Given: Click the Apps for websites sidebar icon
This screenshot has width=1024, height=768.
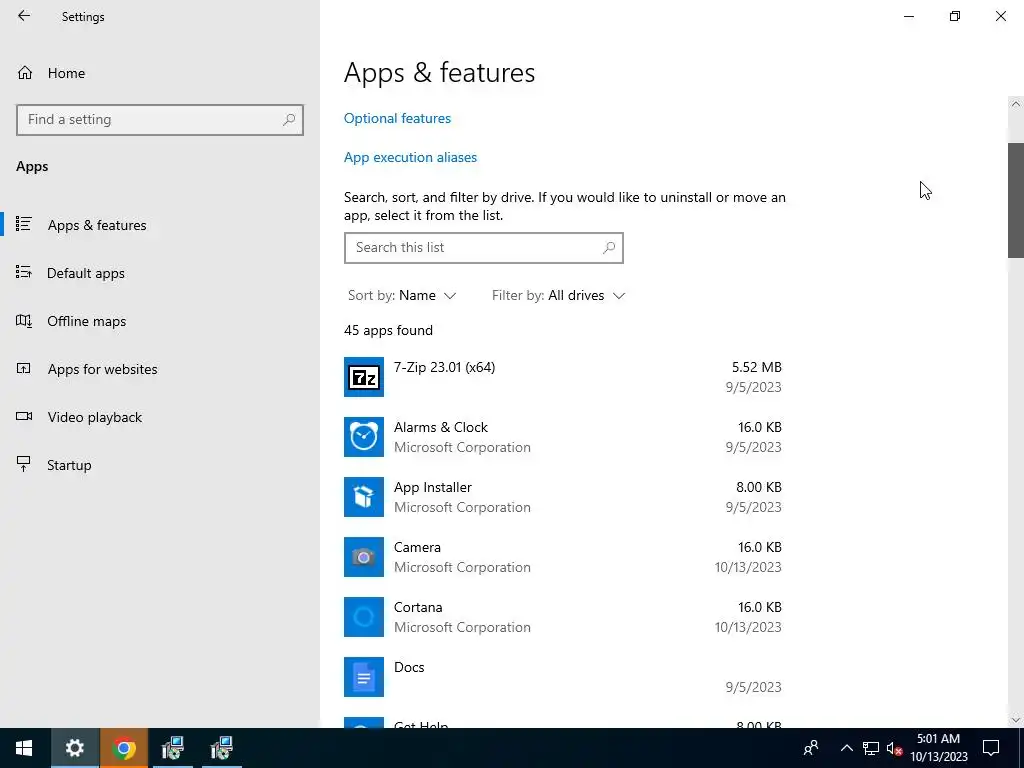Looking at the screenshot, I should [x=24, y=368].
